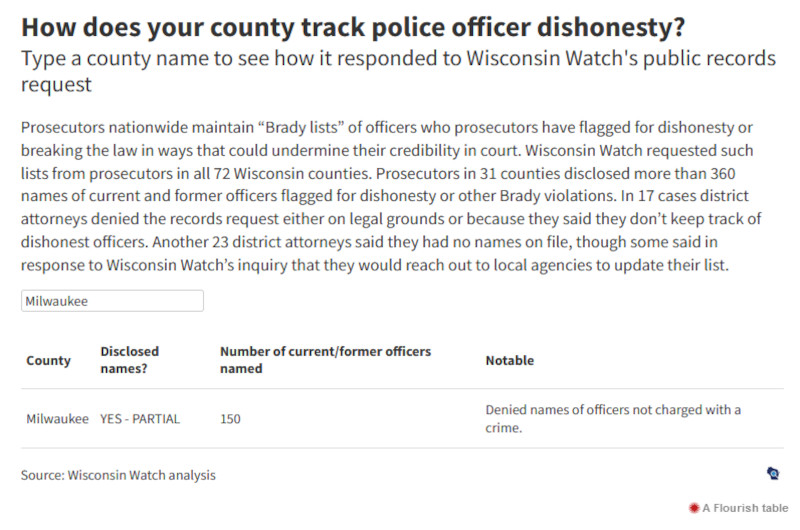
Task: Focus the county search field containing Milwaukee
Action: [x=112, y=301]
